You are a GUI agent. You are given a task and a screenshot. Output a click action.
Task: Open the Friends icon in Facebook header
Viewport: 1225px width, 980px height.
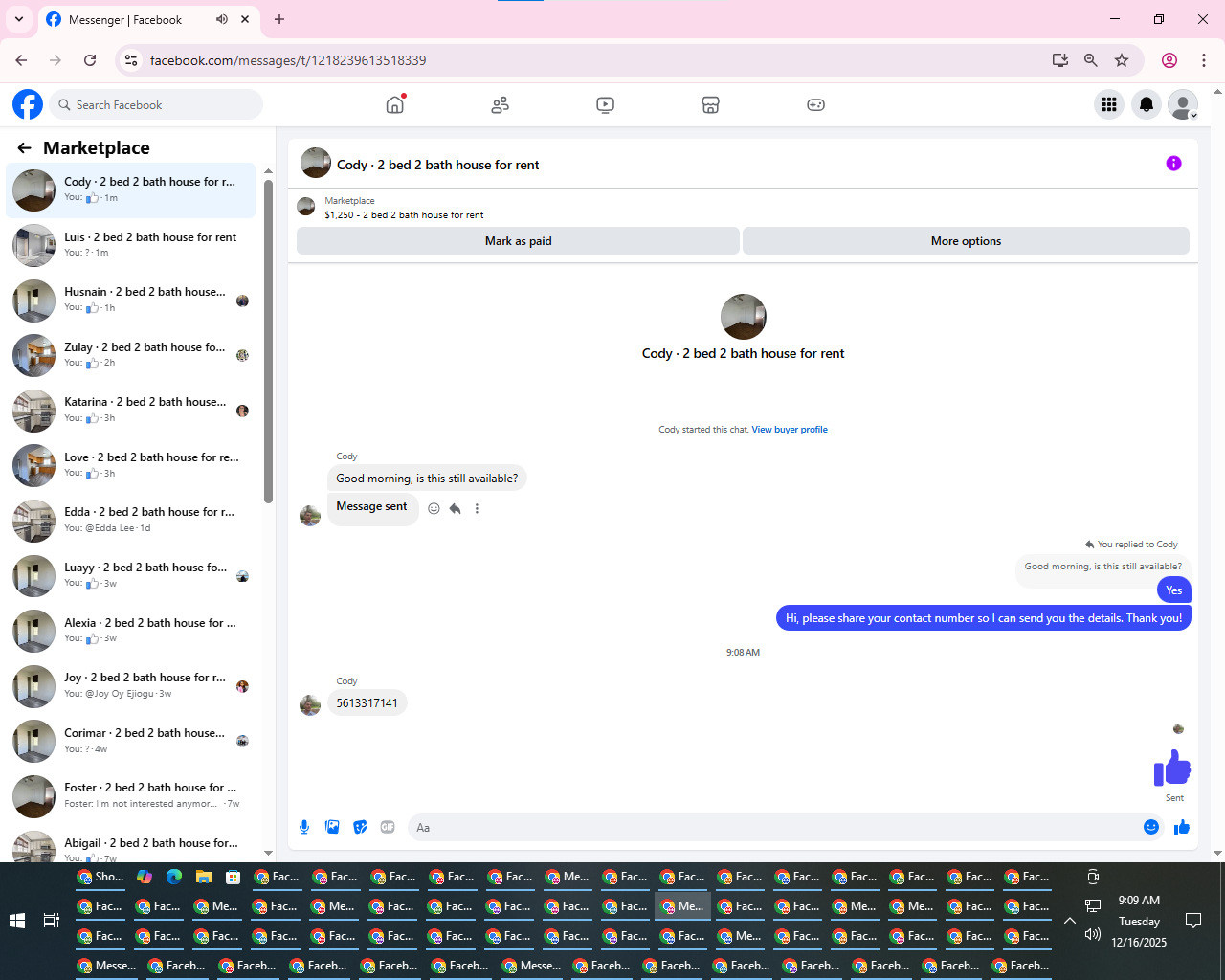tap(500, 104)
